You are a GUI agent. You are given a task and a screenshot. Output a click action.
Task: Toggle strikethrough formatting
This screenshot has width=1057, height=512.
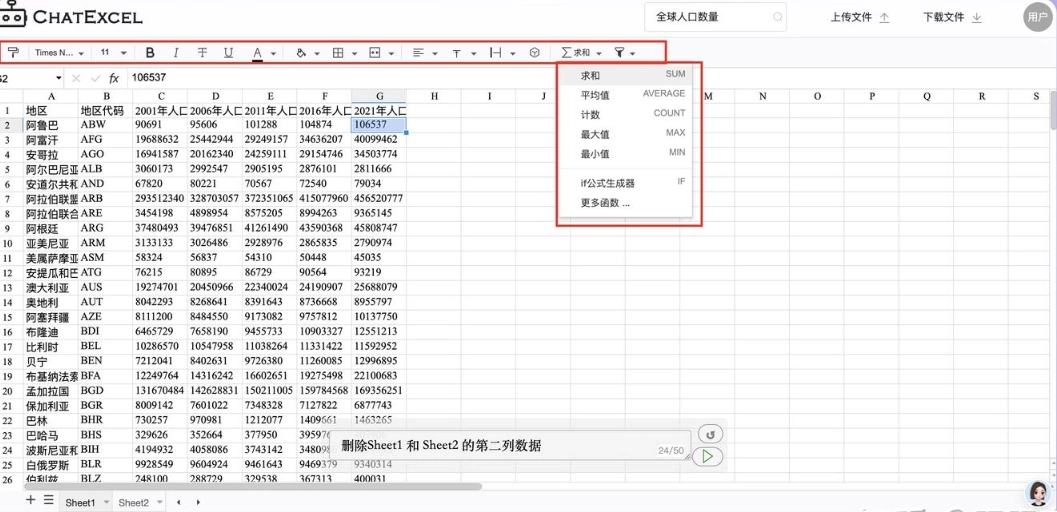point(203,52)
